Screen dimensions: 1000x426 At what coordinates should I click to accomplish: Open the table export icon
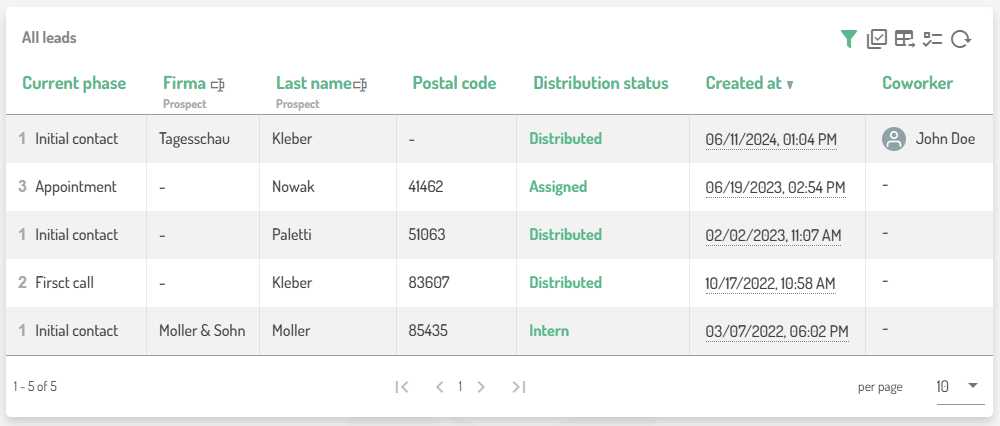pyautogui.click(x=905, y=39)
